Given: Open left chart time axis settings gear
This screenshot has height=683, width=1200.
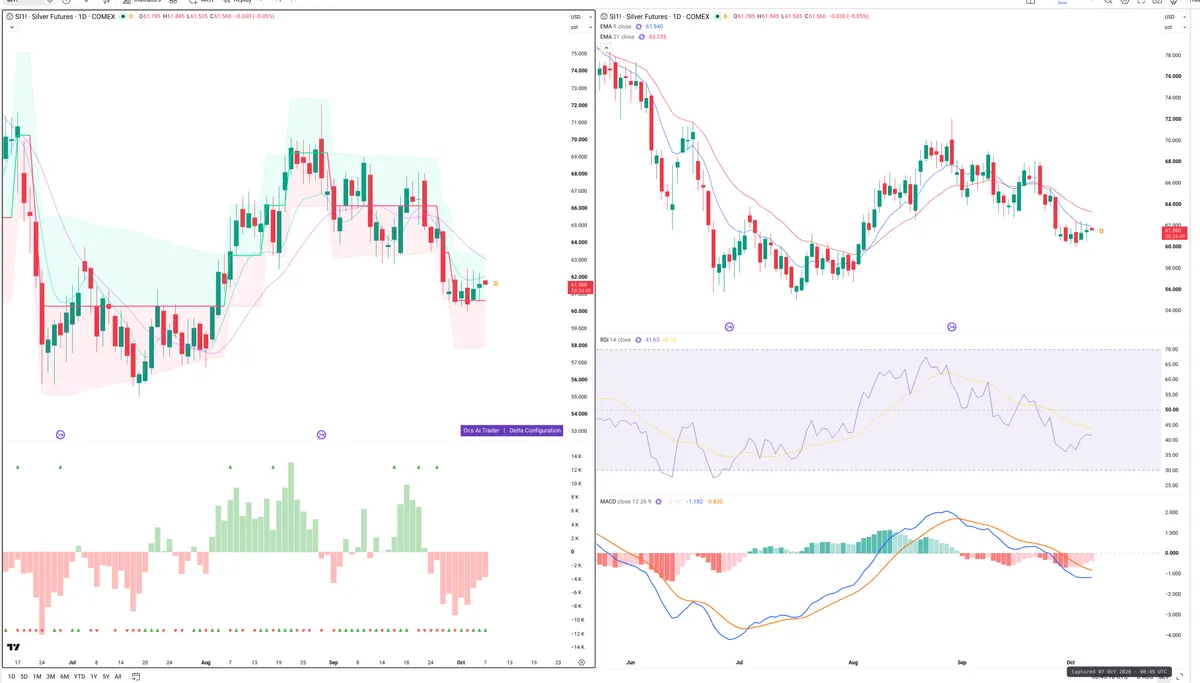Looking at the screenshot, I should 581,662.
